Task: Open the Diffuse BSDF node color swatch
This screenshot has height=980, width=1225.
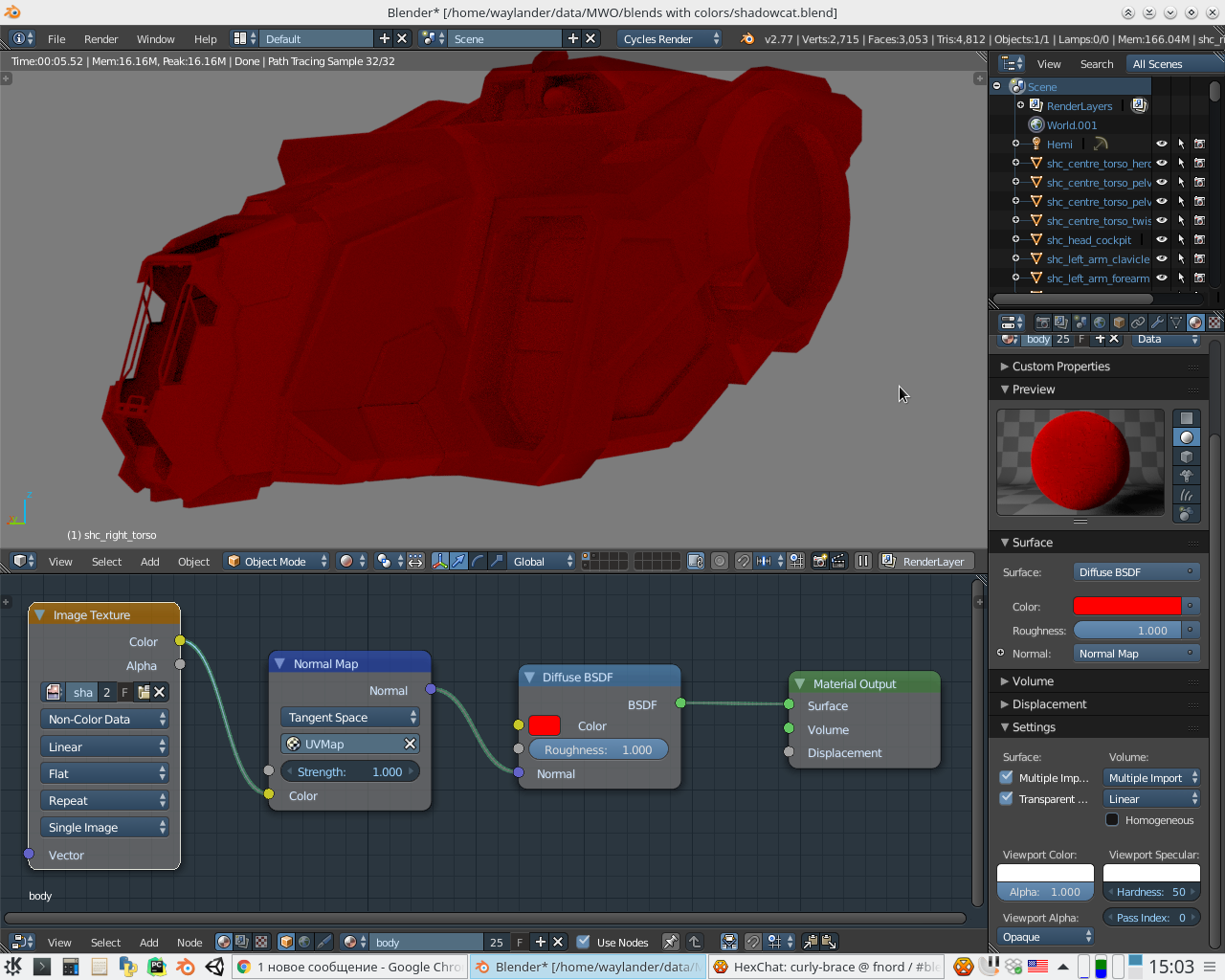Action: click(x=545, y=725)
